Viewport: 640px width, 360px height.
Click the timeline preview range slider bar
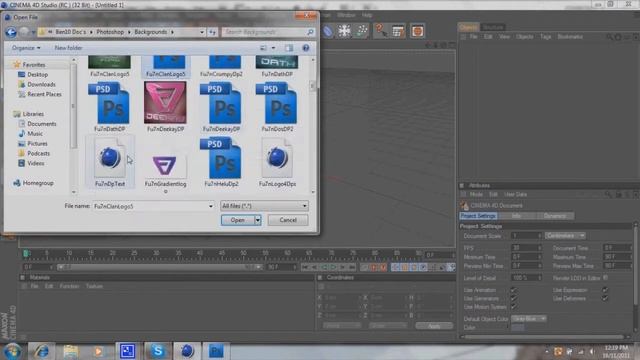click(159, 267)
